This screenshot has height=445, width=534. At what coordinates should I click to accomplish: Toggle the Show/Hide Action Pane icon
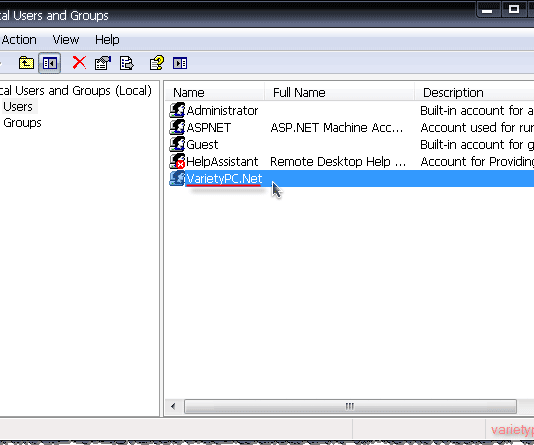[180, 63]
